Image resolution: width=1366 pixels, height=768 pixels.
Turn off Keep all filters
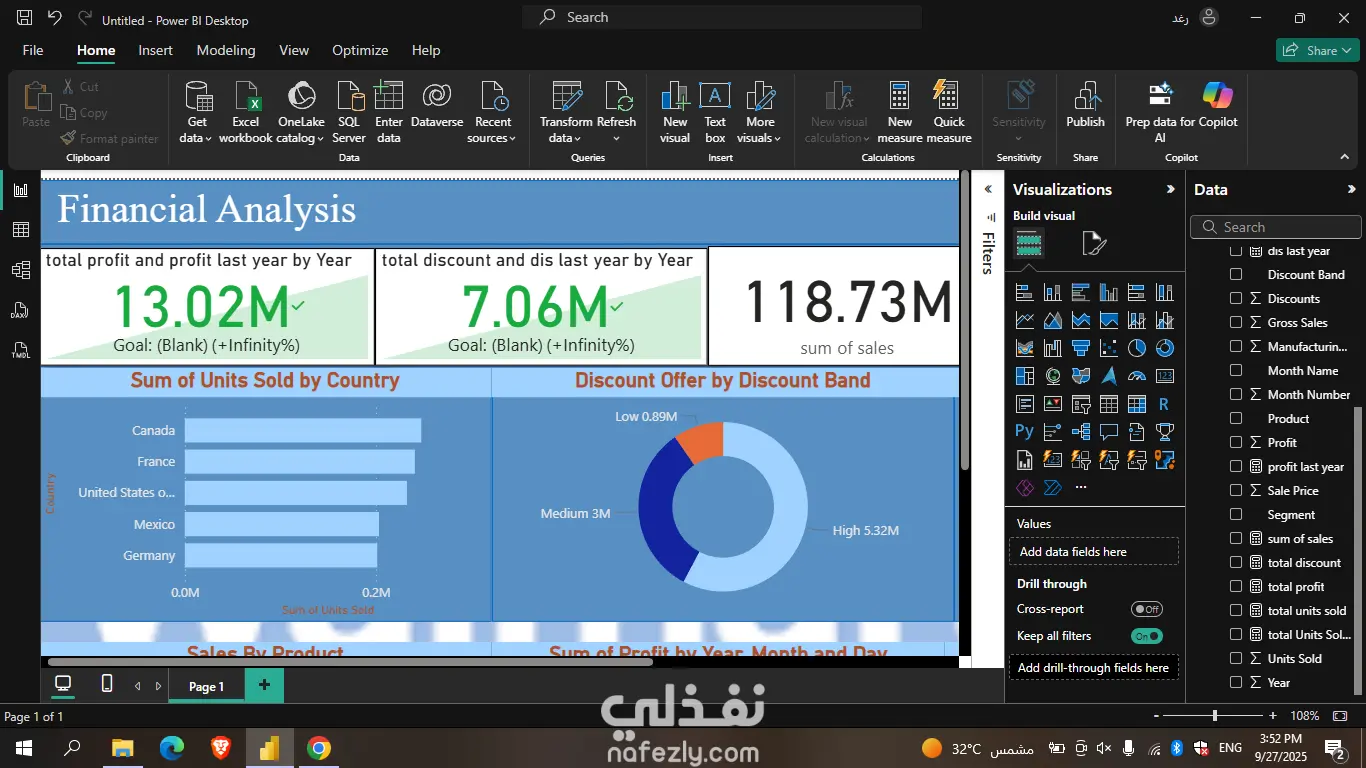tap(1146, 635)
